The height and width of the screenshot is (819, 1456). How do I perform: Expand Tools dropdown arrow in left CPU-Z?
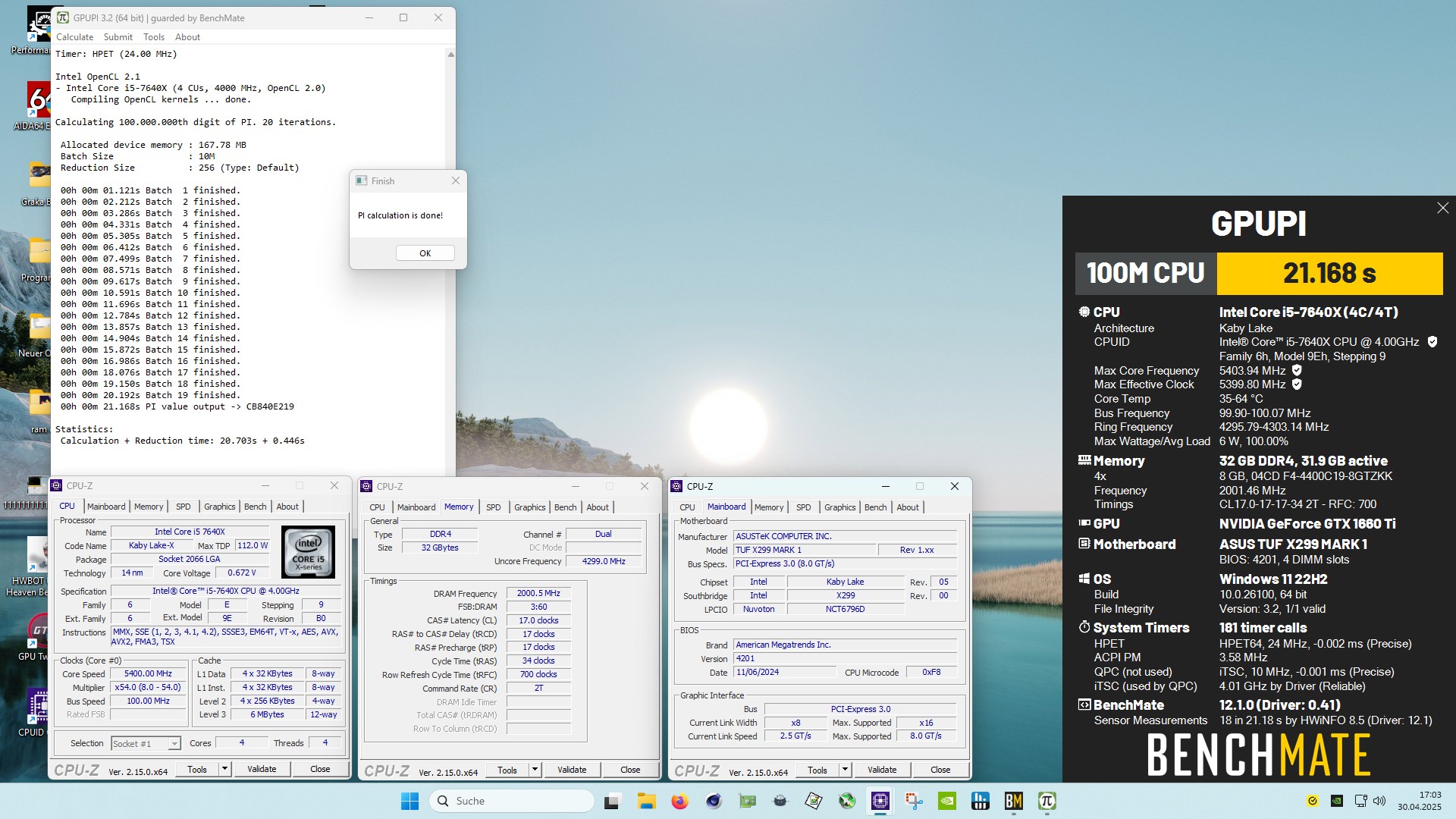coord(224,769)
